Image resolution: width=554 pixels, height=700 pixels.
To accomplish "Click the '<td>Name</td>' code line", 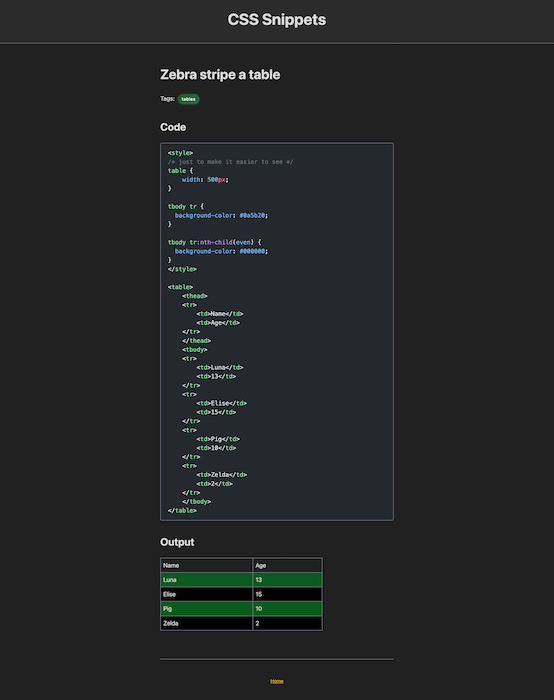I will 220,313.
